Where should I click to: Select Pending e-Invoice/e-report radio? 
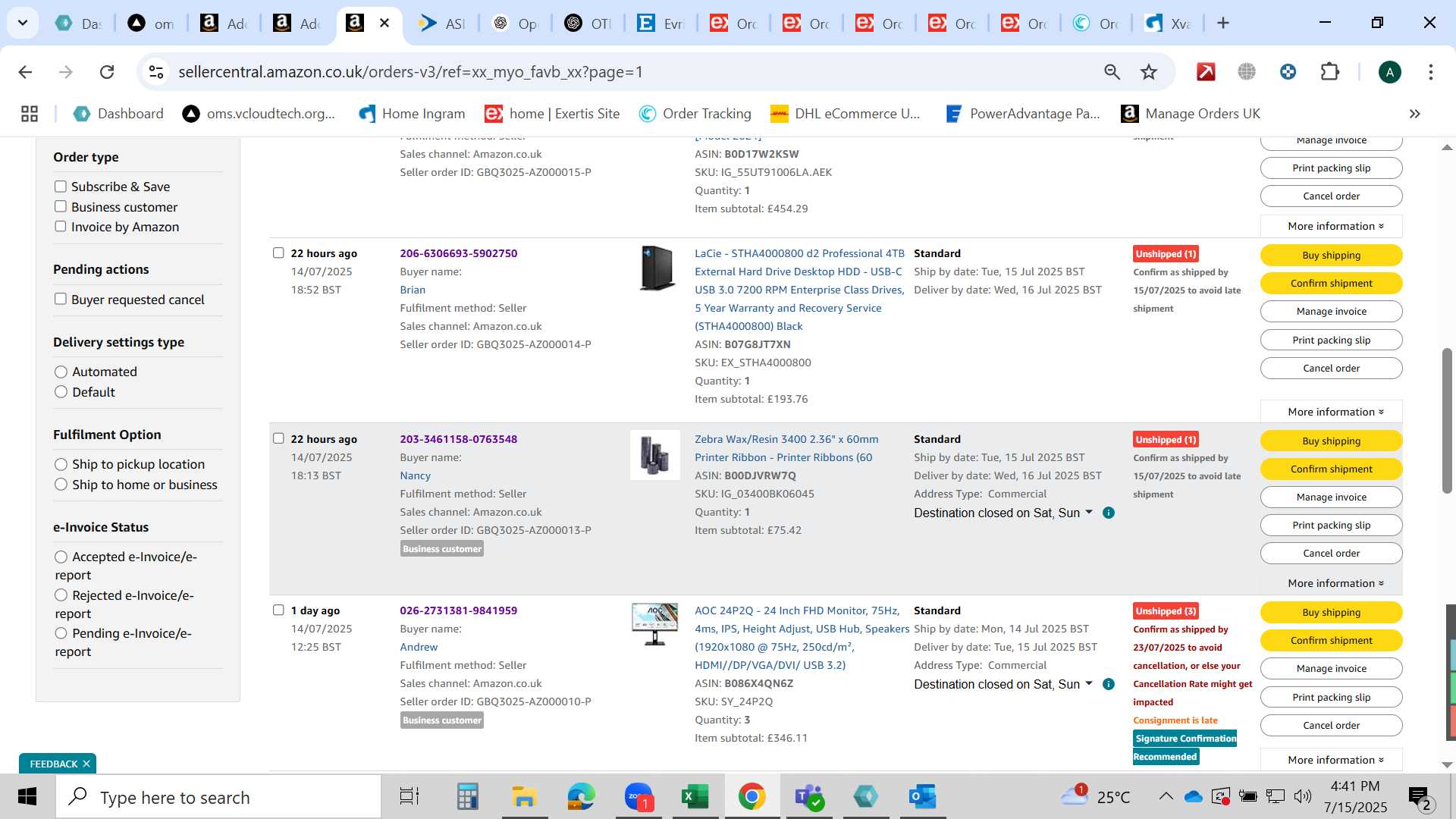[x=61, y=633]
